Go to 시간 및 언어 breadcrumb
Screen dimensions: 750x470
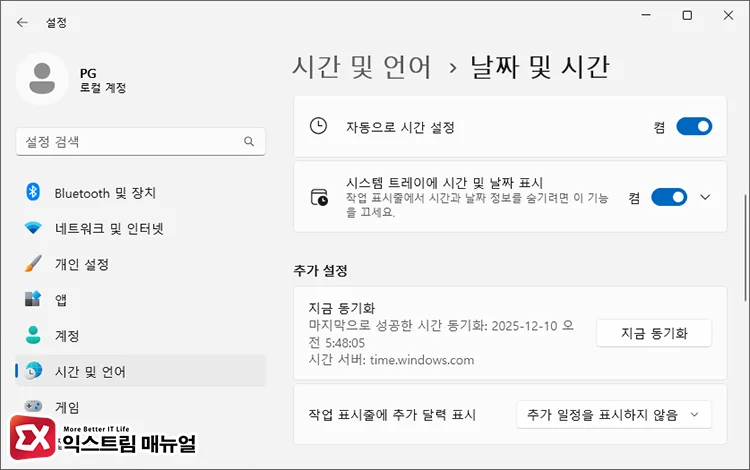(x=362, y=66)
